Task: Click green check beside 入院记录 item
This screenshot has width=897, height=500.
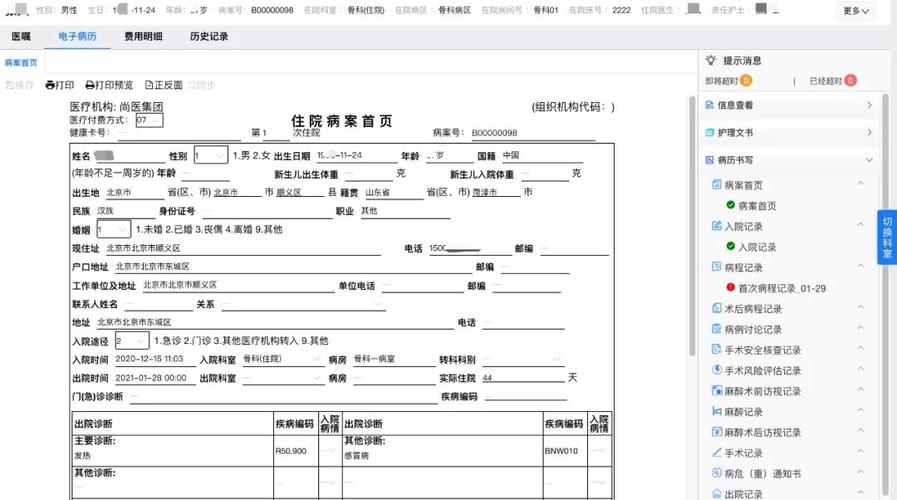Action: 731,246
